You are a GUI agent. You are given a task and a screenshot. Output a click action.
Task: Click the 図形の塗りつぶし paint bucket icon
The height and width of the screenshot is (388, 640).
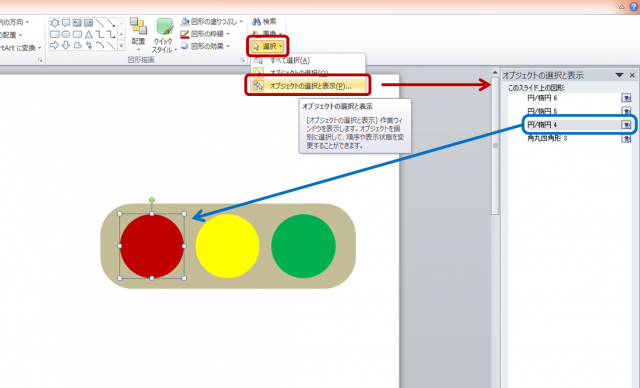(185, 21)
